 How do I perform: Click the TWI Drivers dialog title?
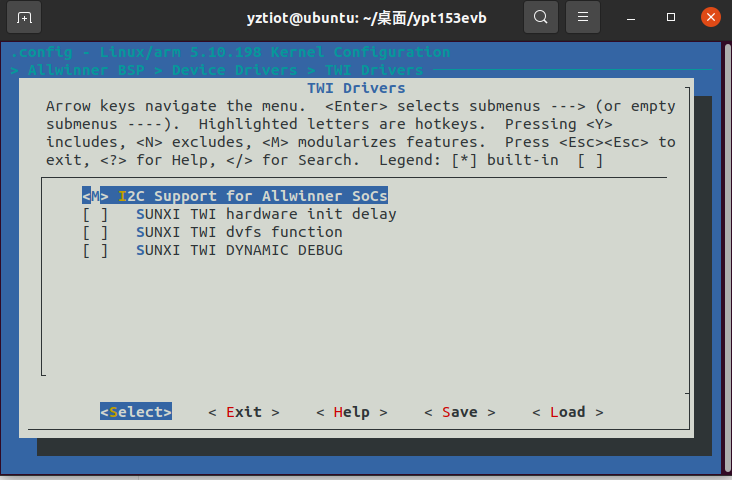pos(356,88)
